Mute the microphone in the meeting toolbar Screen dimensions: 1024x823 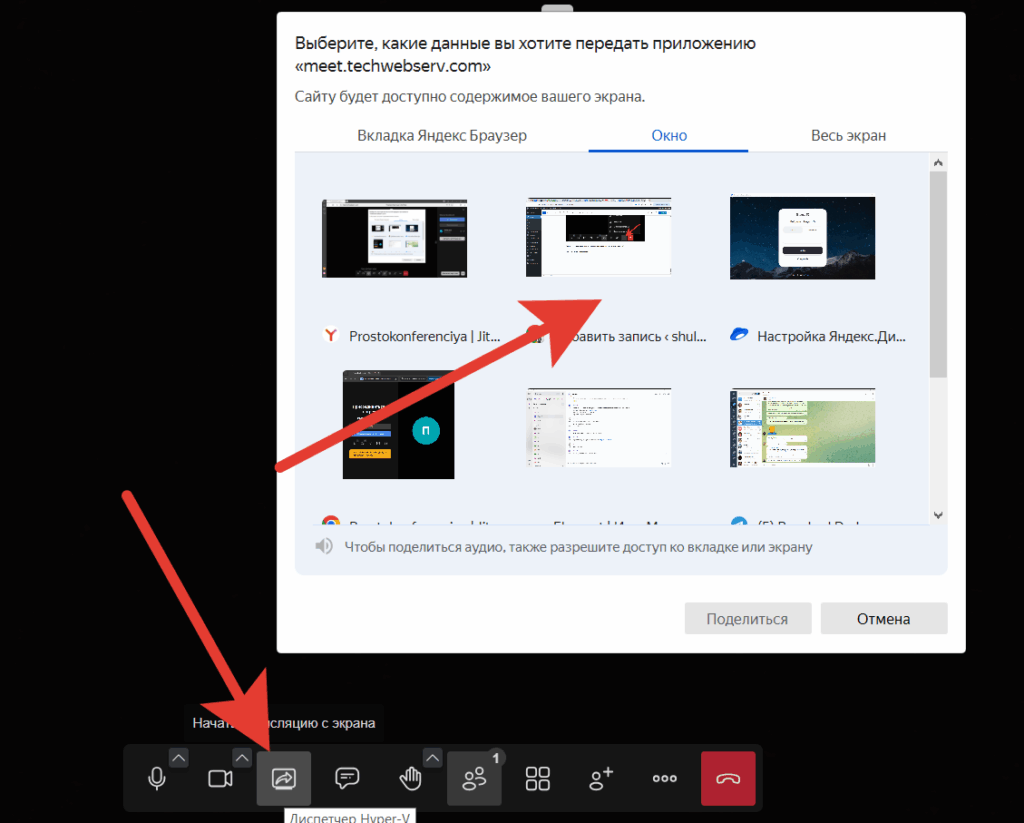pos(157,778)
